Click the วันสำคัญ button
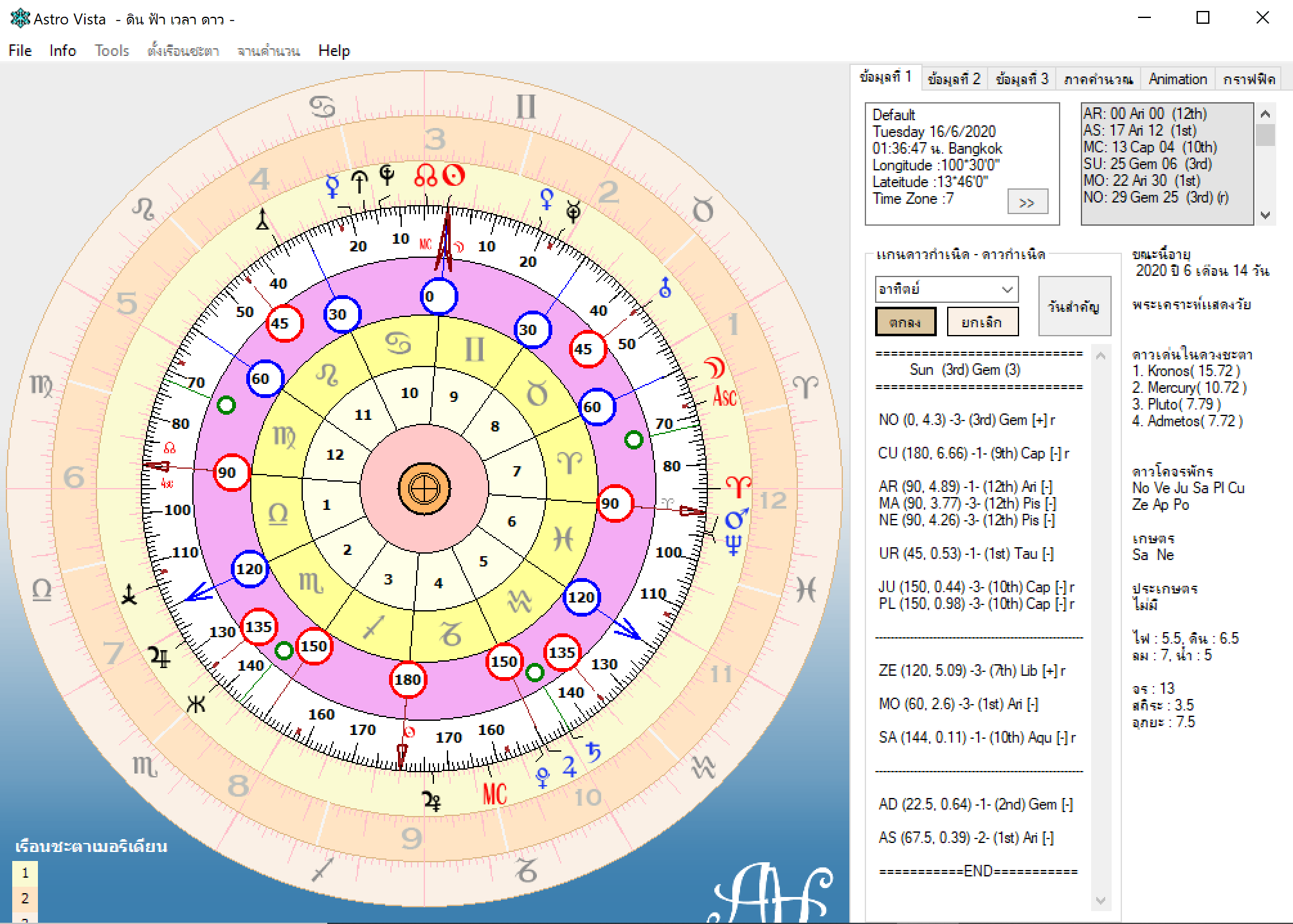 coord(1074,306)
